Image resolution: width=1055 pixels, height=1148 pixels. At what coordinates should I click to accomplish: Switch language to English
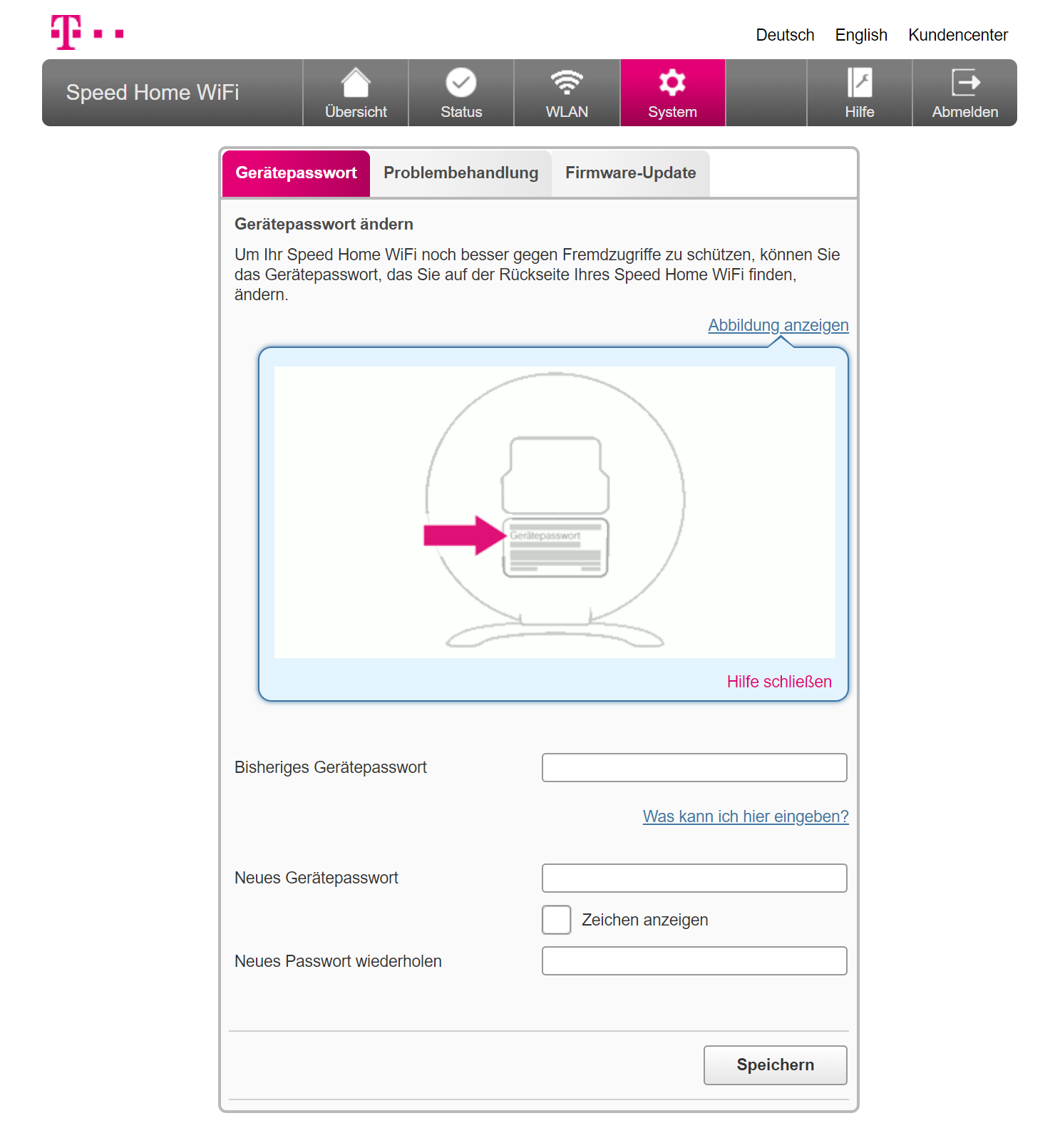click(861, 35)
